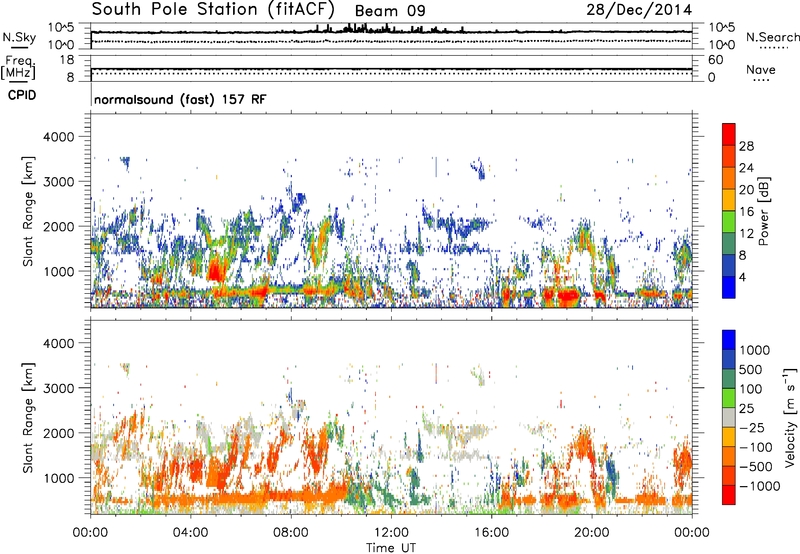Click the 'Time UT' axis title
800x554 pixels.
[391, 547]
